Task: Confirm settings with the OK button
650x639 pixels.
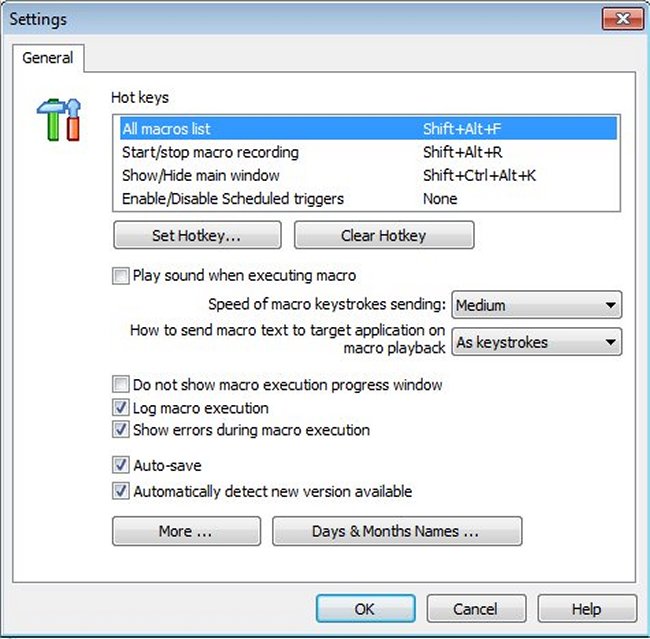Action: click(365, 609)
